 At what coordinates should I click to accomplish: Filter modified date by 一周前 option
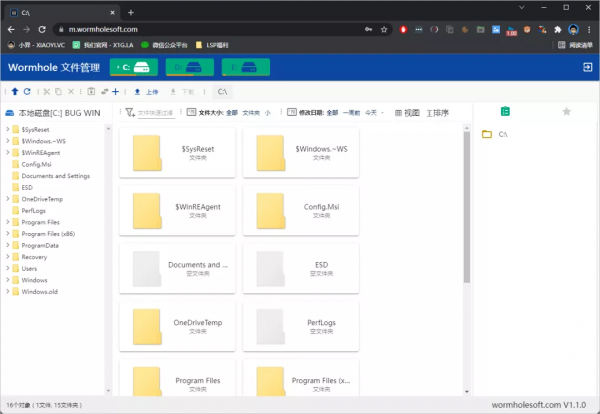tap(352, 113)
